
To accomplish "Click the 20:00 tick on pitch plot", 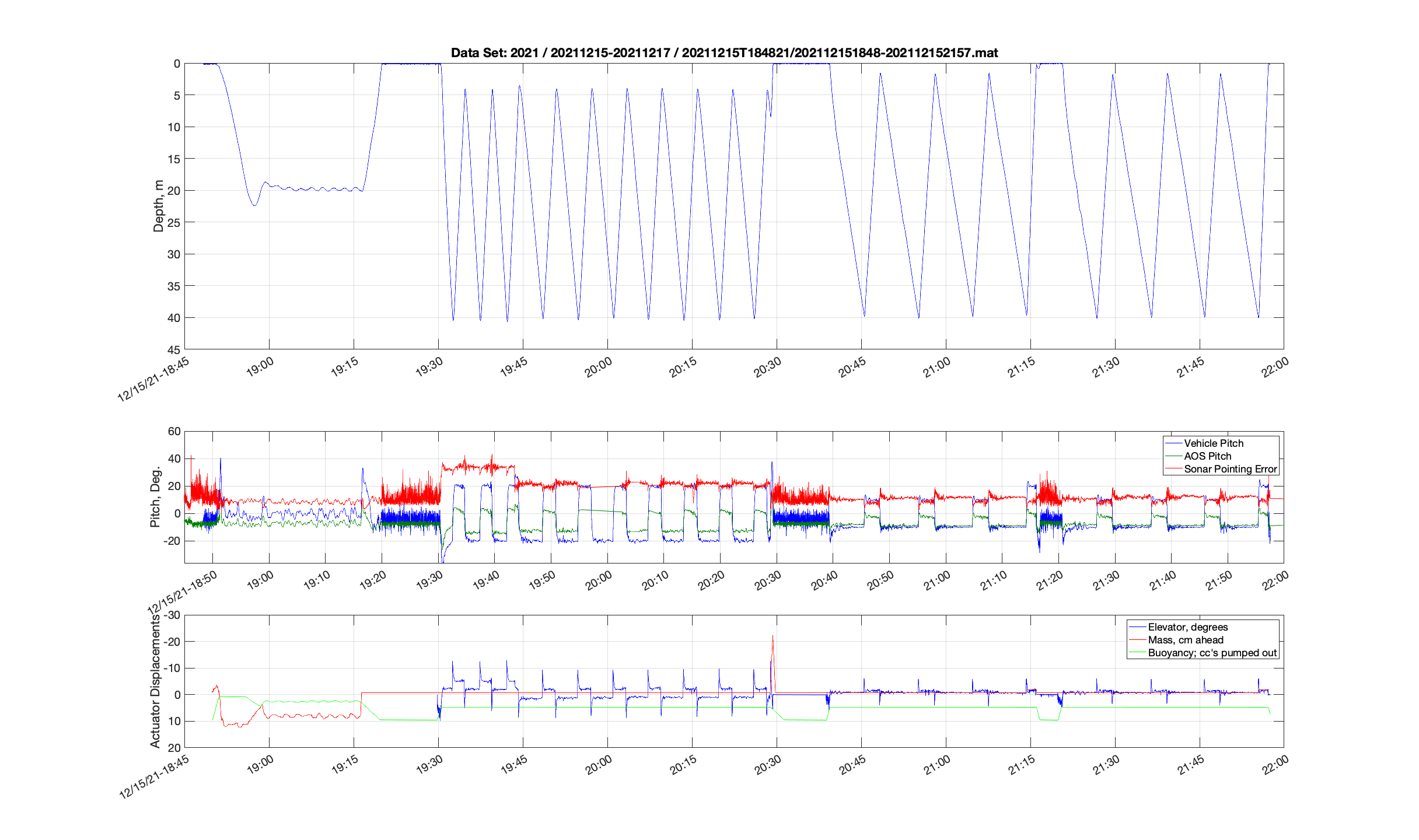I will (599, 580).
